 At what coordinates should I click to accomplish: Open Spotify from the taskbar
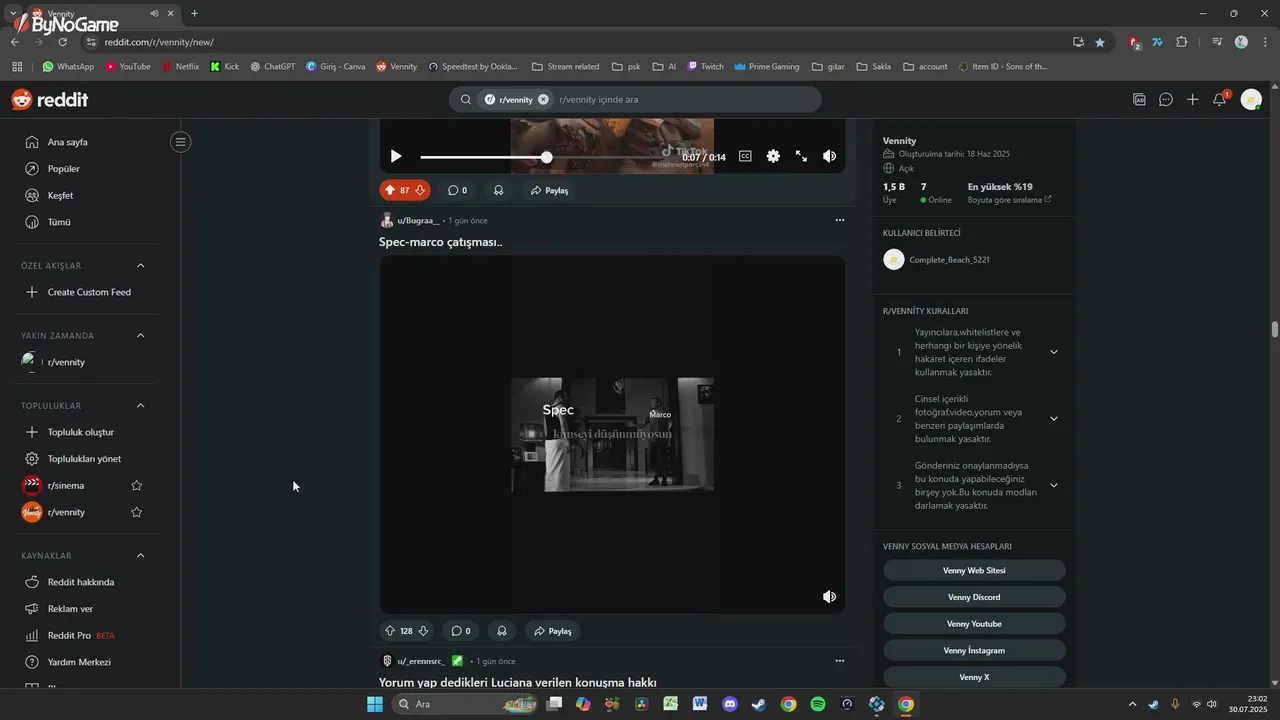coord(817,704)
